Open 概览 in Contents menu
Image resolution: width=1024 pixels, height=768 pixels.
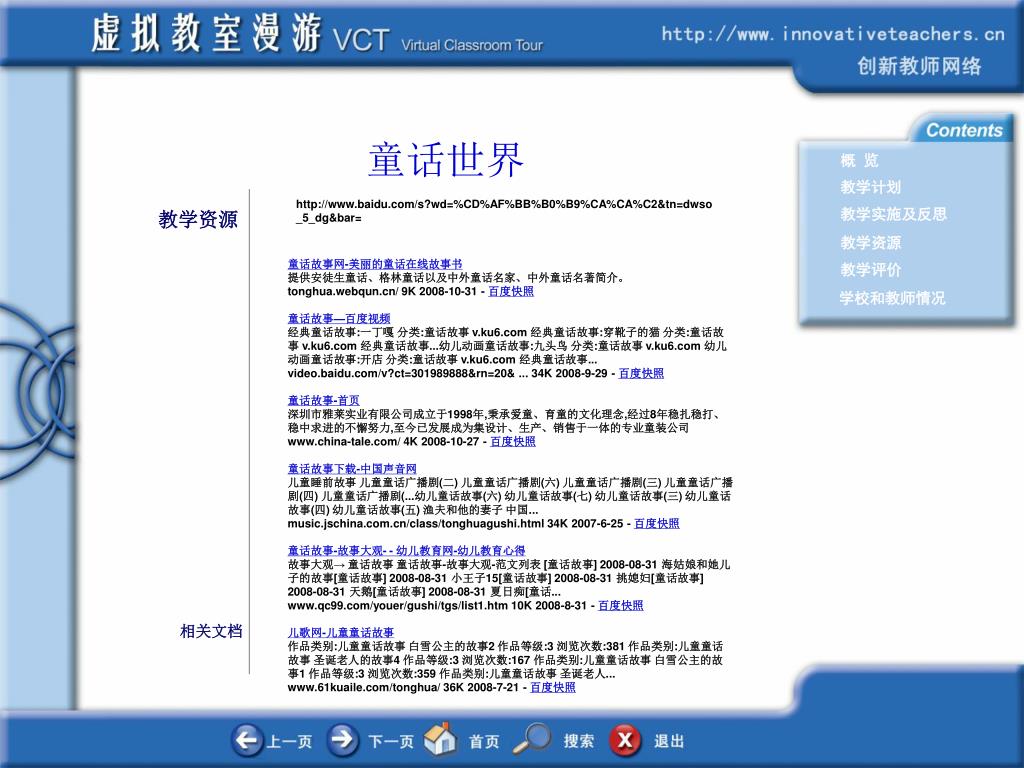859,161
